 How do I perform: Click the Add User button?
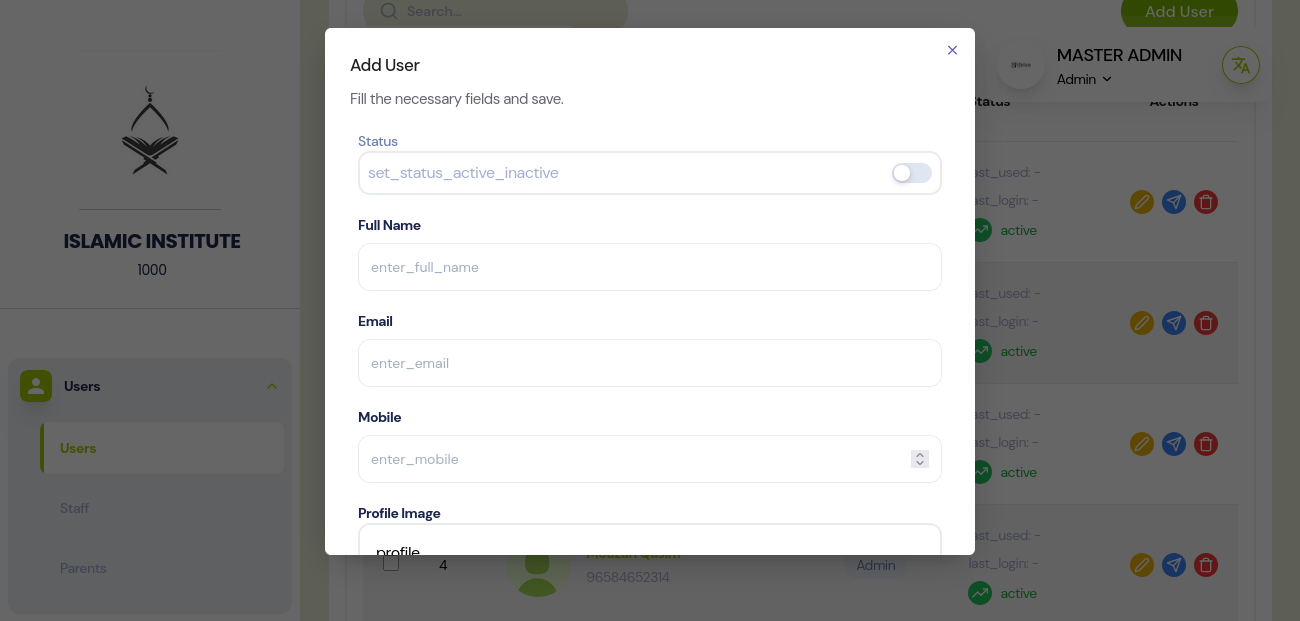coord(1179,12)
